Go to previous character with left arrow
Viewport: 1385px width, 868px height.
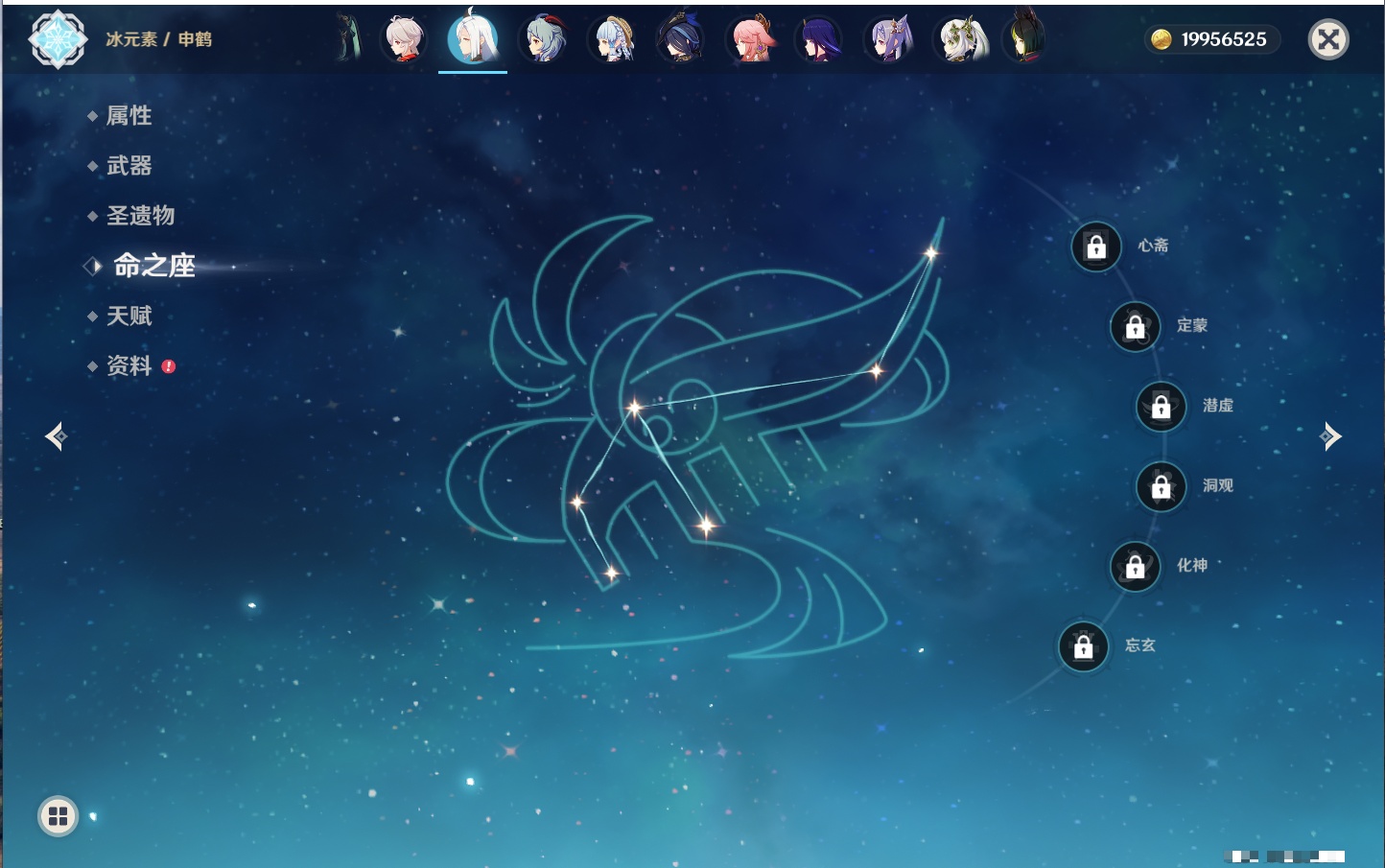click(x=57, y=436)
